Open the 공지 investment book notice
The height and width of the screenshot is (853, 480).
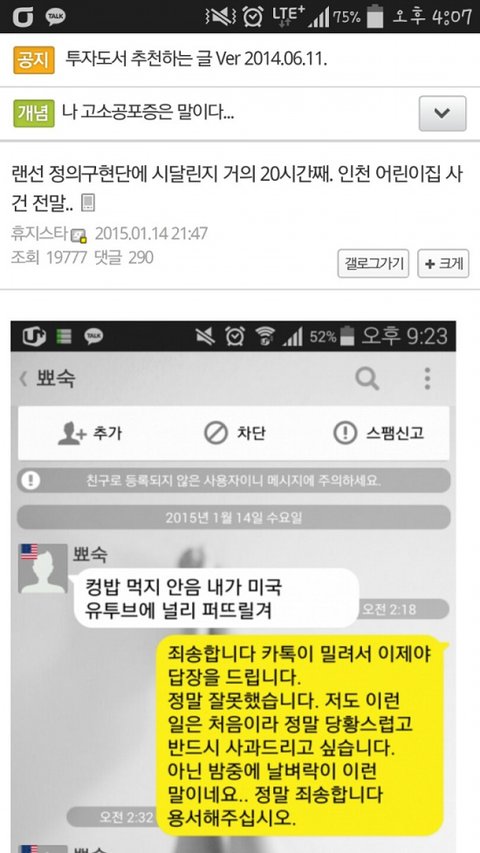click(196, 59)
